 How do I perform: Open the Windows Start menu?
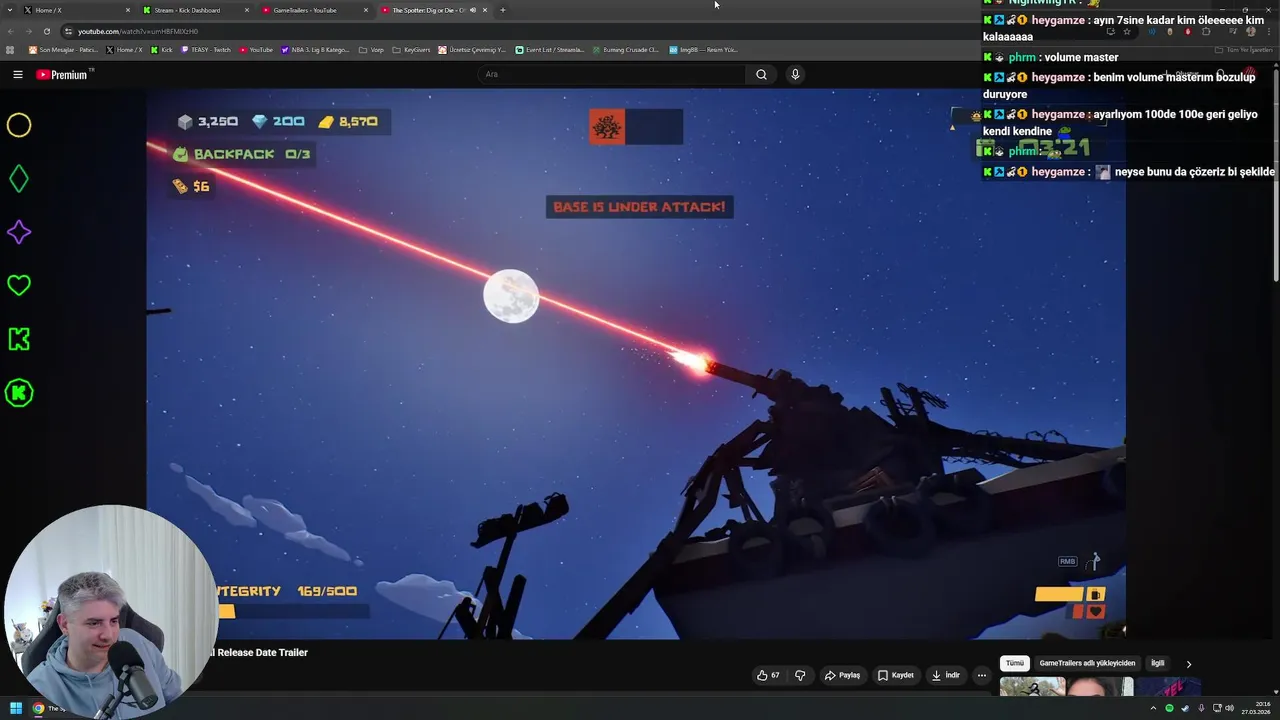(15, 708)
